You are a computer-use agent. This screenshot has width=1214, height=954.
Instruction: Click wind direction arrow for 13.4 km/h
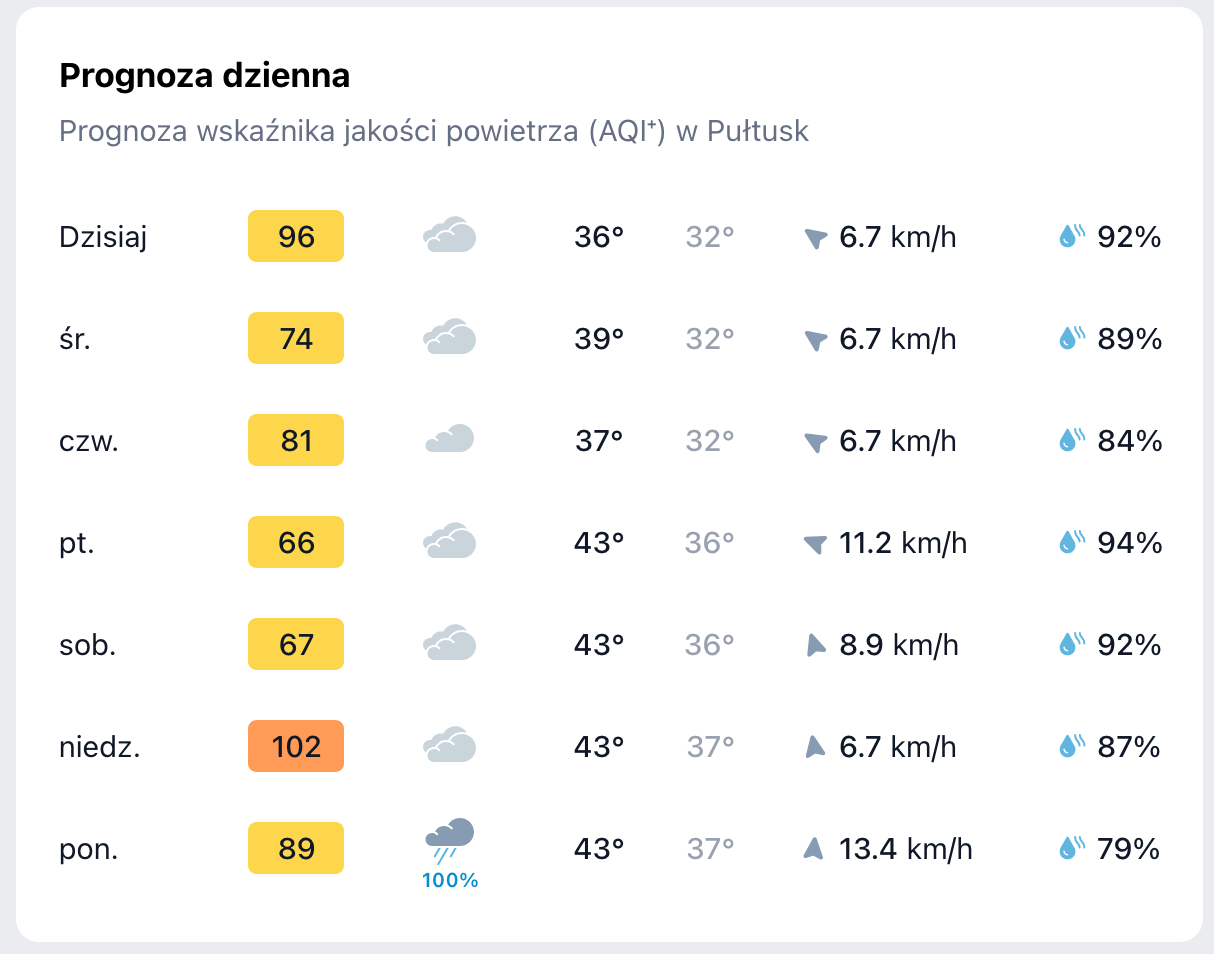813,849
